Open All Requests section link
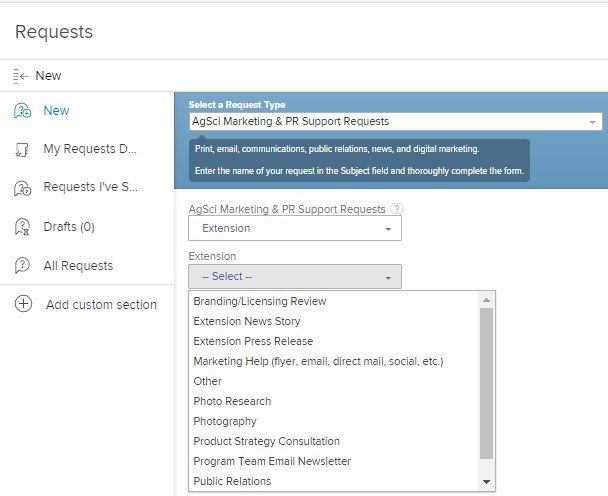The width and height of the screenshot is (608, 496). (78, 266)
